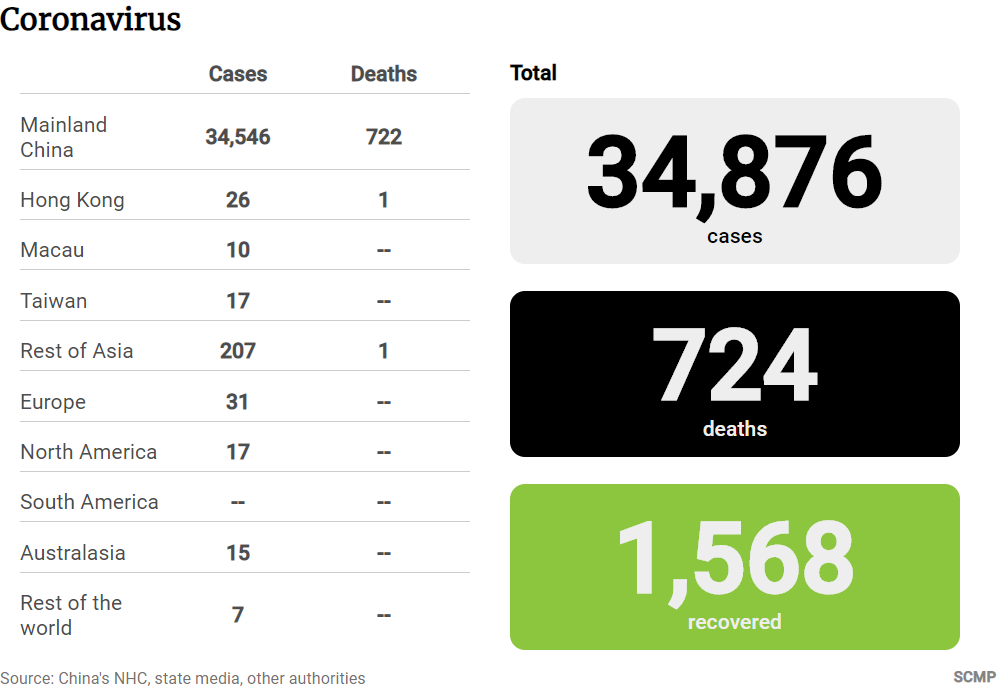Click the 722 deaths value
1005x696 pixels.
[x=384, y=137]
